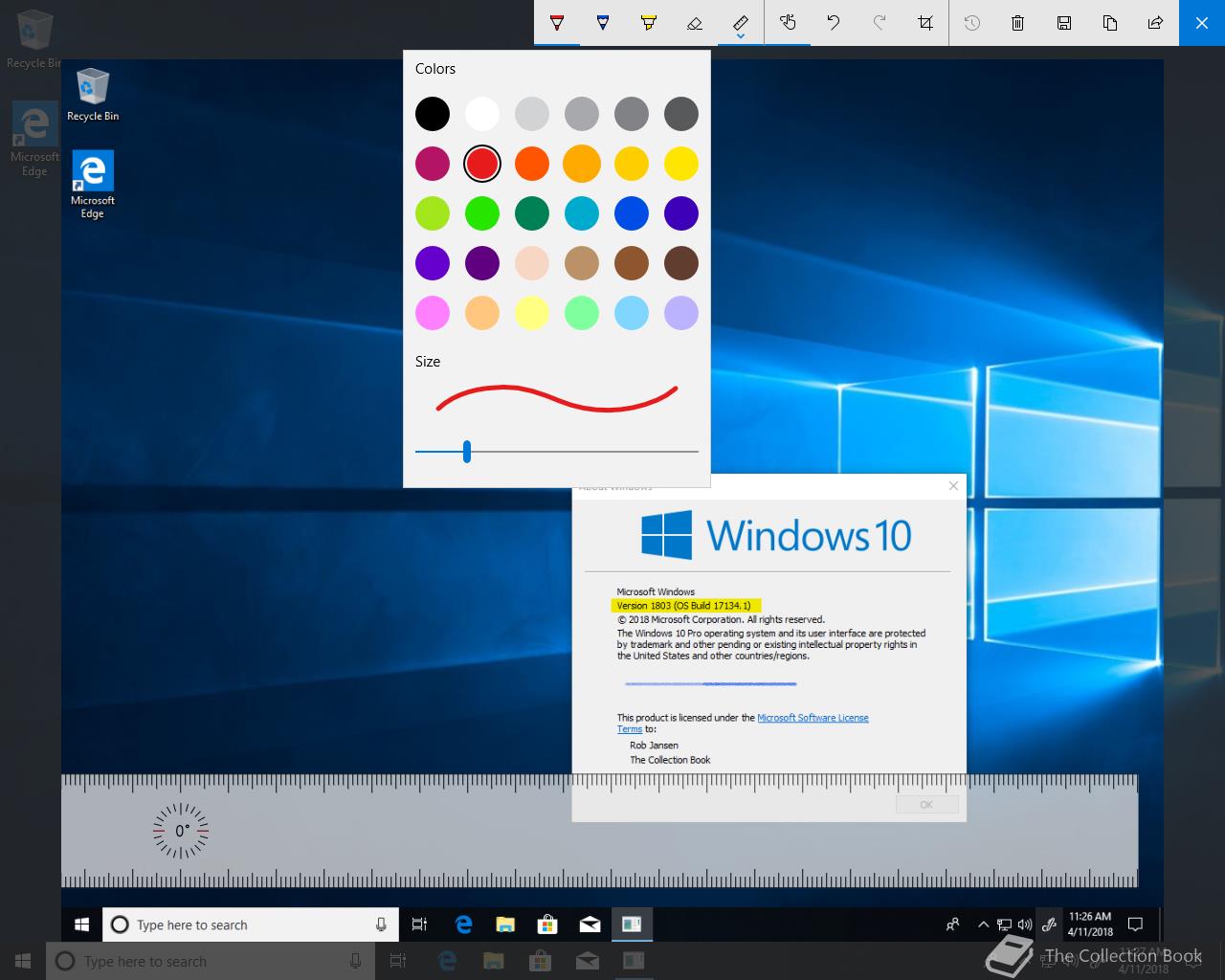Select the blue pencil tool
This screenshot has height=980, width=1225.
[x=603, y=22]
